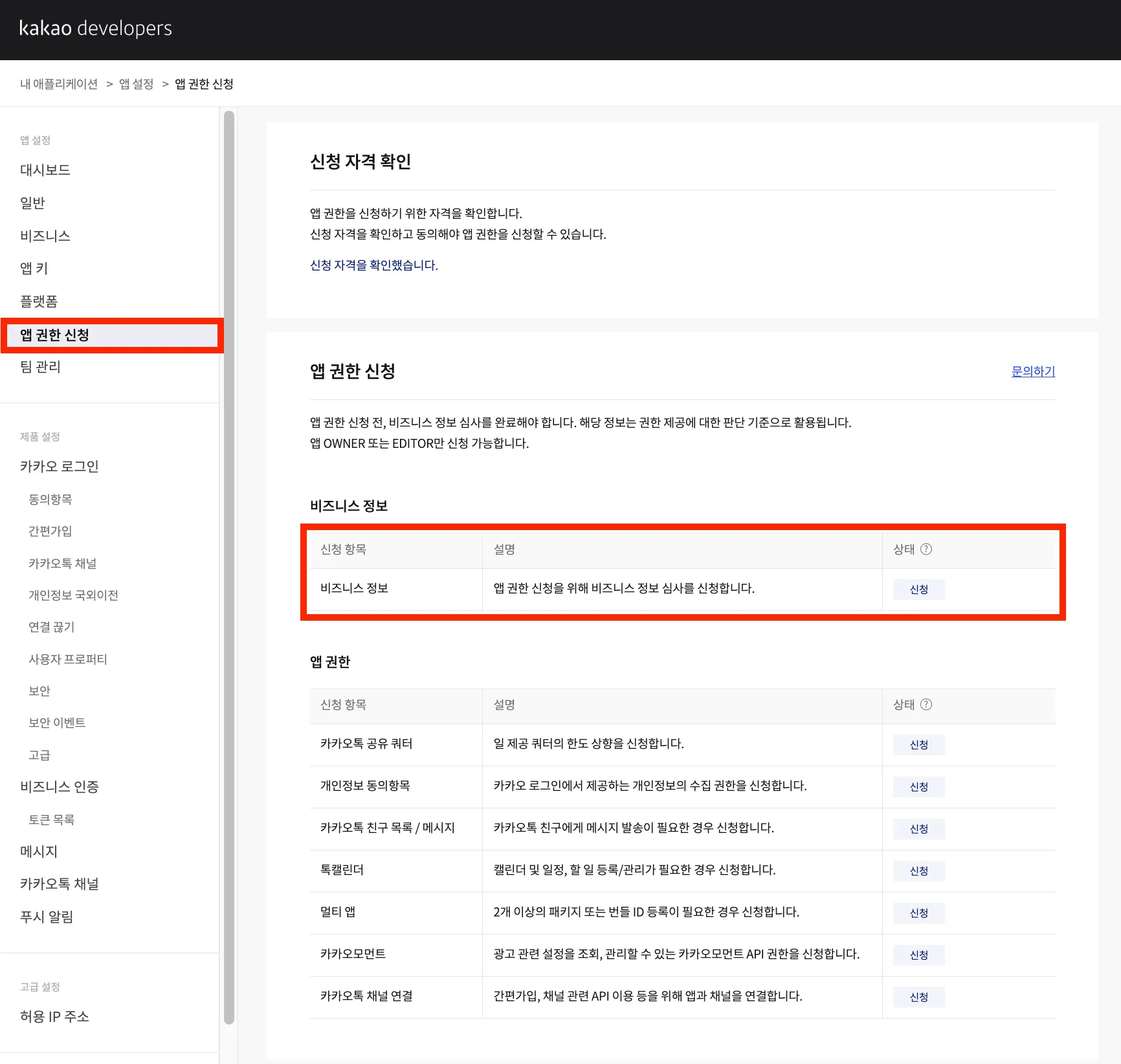The image size is (1121, 1064).
Task: Open 앱 설정 breadcrumb link
Action: coord(137,84)
